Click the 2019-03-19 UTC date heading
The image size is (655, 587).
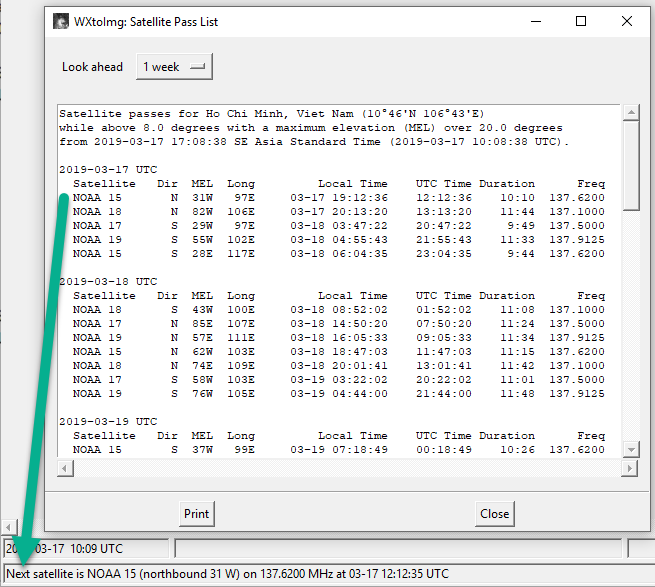click(x=108, y=422)
